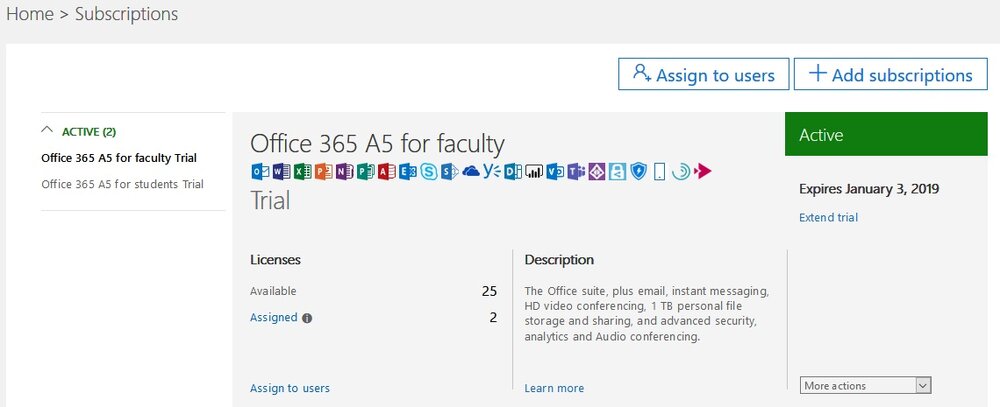The height and width of the screenshot is (407, 1000).
Task: Click the Extend trial link
Action: (828, 218)
